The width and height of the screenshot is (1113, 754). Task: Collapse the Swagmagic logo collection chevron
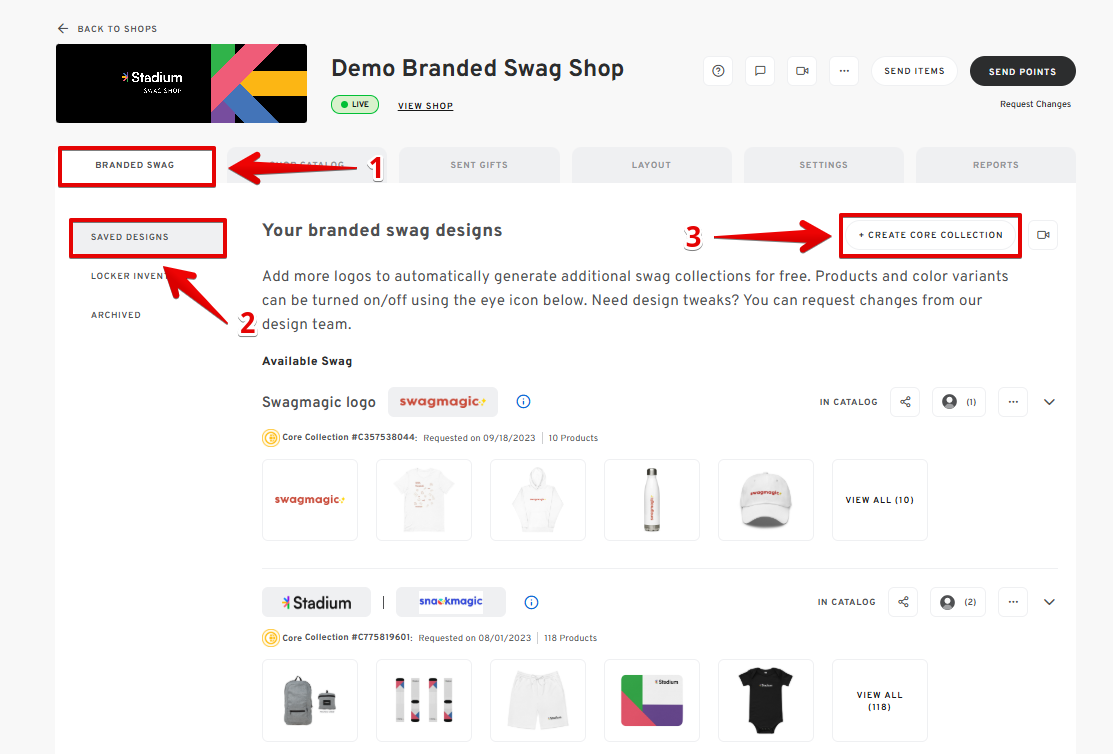[x=1049, y=402]
